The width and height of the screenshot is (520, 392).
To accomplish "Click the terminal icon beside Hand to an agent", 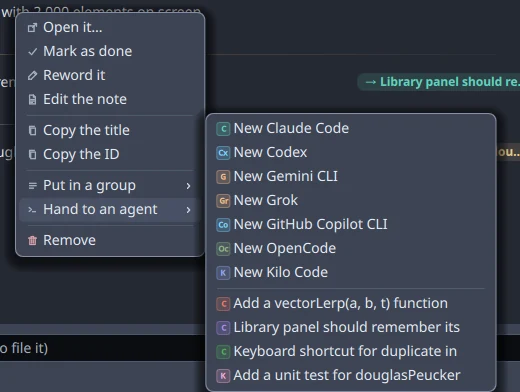I will (32, 210).
